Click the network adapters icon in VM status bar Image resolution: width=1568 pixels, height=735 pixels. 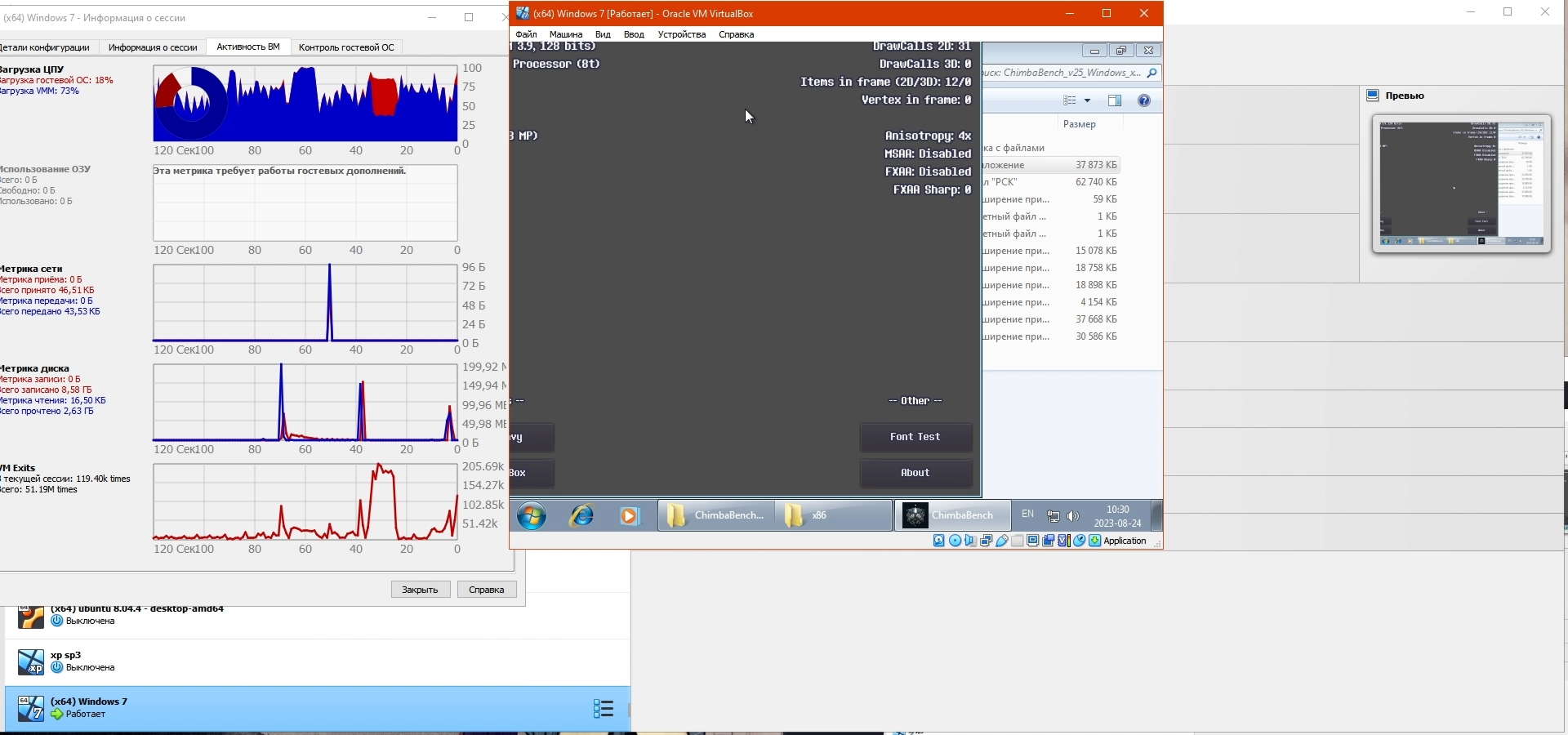pos(987,541)
